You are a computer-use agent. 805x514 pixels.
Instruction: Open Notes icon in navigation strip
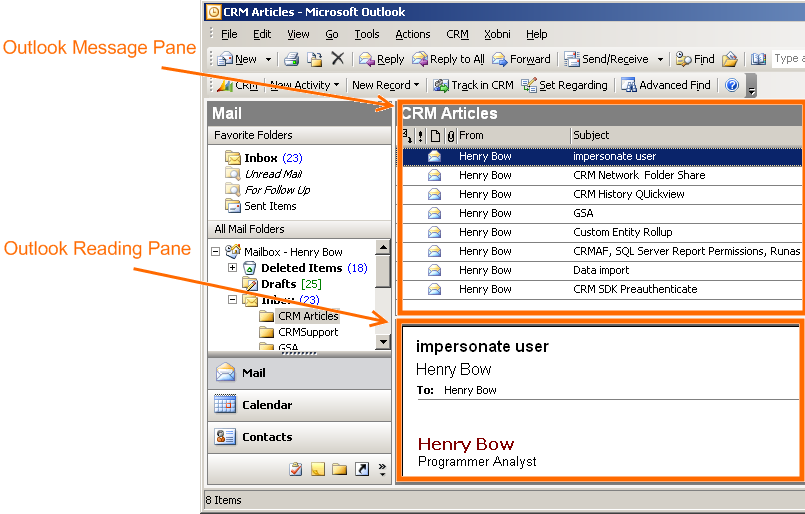(318, 468)
